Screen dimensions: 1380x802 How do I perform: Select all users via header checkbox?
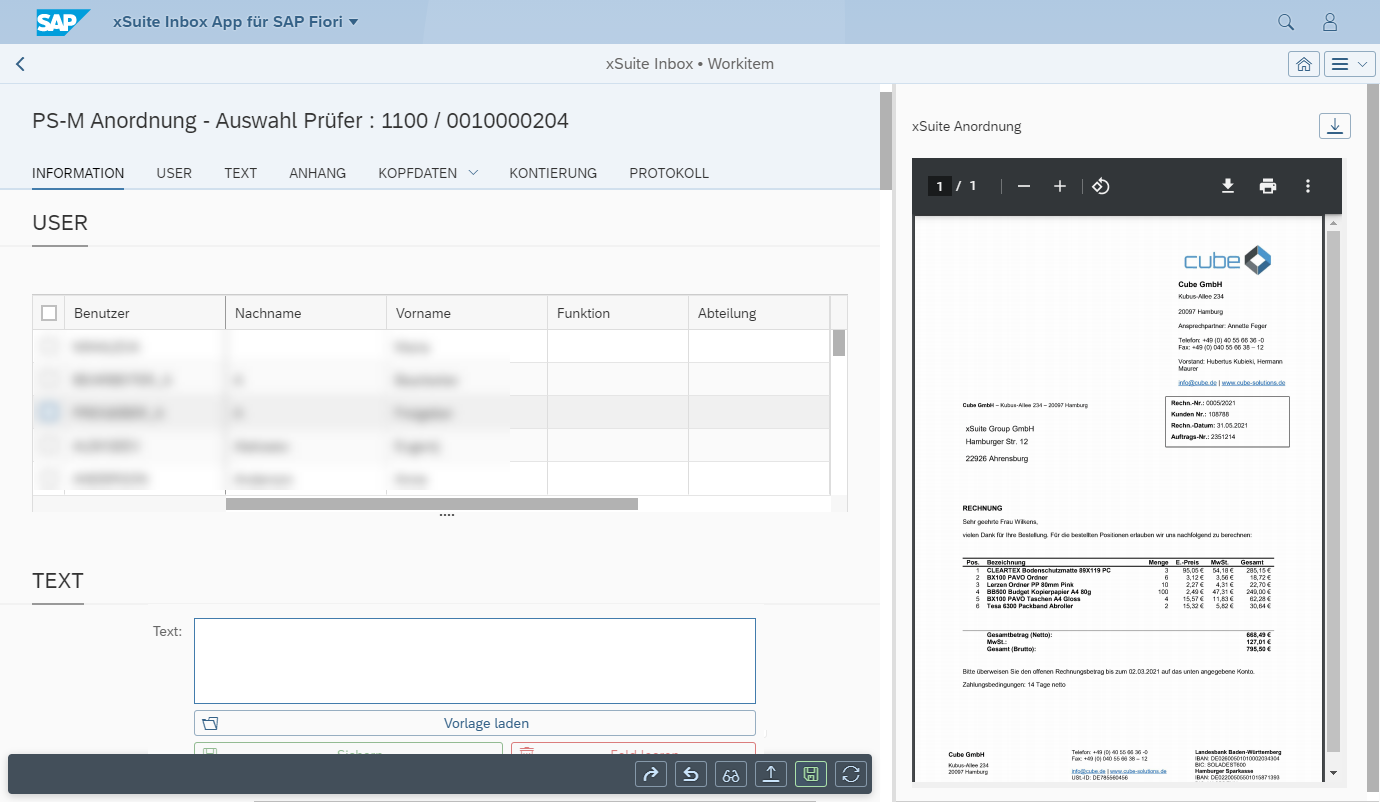pyautogui.click(x=49, y=312)
